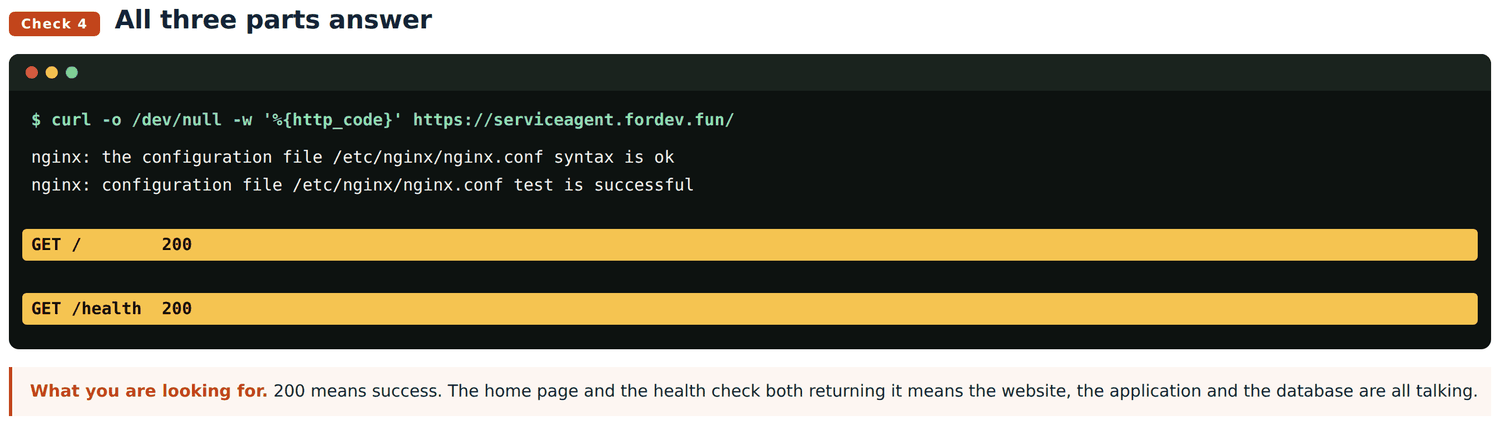Image resolution: width=1500 pixels, height=425 pixels.
Task: Click the 'test is successful' nginx line
Action: [362, 185]
